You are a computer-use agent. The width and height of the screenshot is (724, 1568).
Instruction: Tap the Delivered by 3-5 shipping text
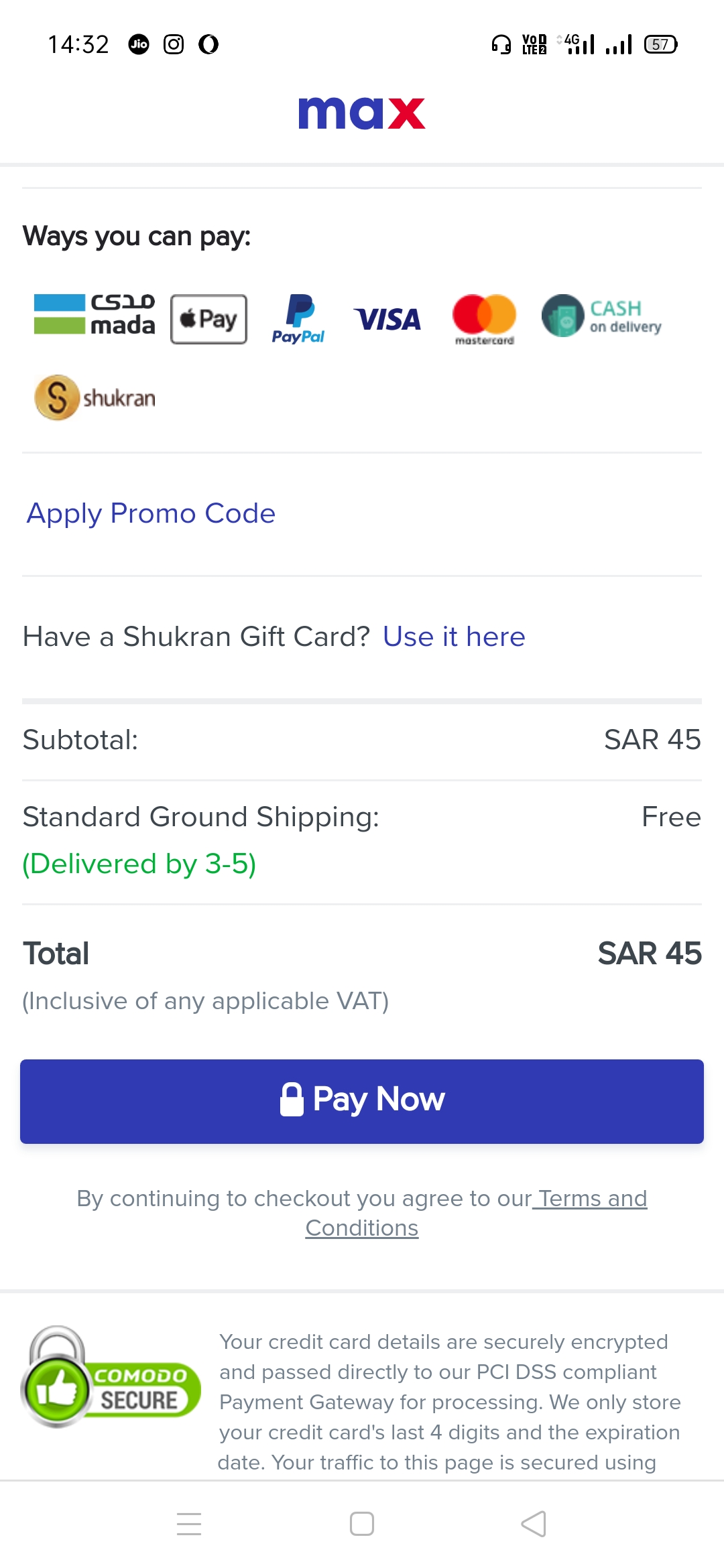click(139, 864)
